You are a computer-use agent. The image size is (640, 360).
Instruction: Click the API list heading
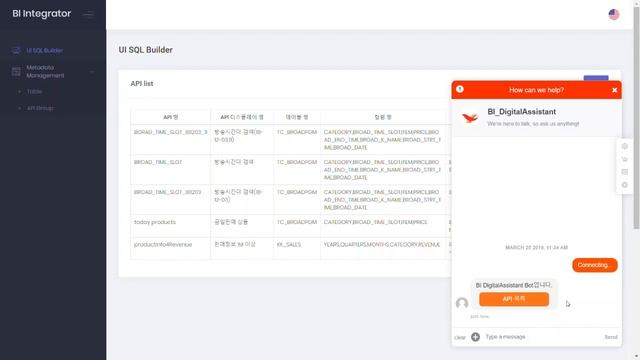tap(142, 84)
